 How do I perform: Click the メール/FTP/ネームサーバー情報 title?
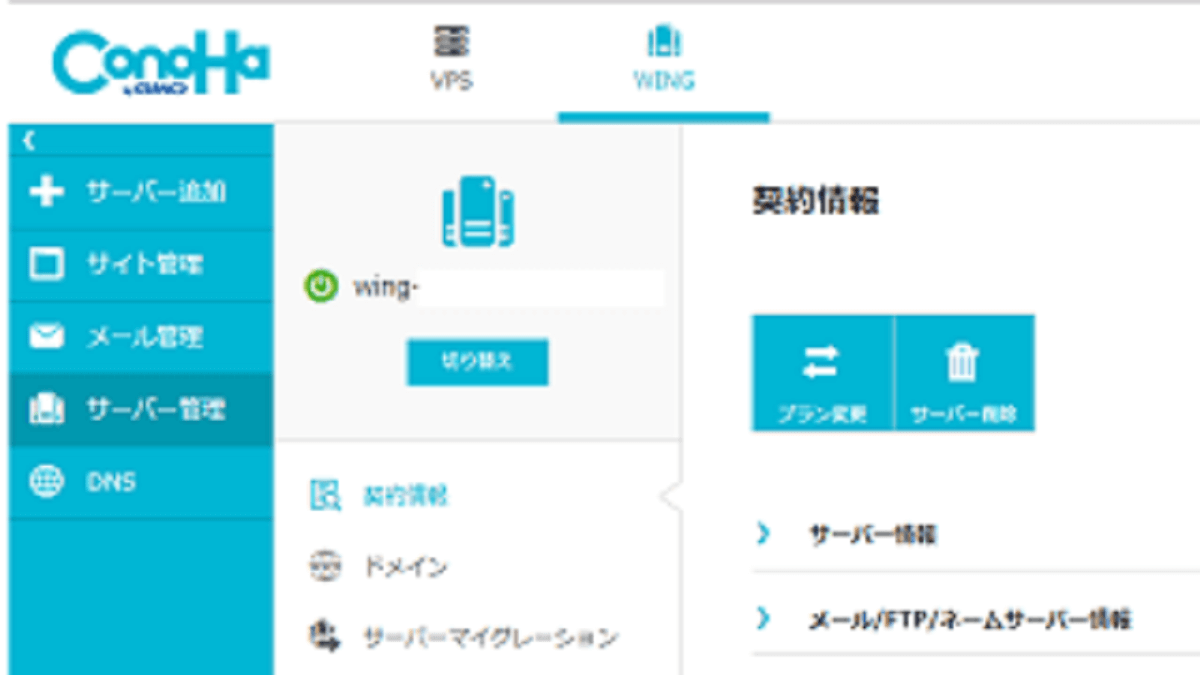tap(970, 620)
